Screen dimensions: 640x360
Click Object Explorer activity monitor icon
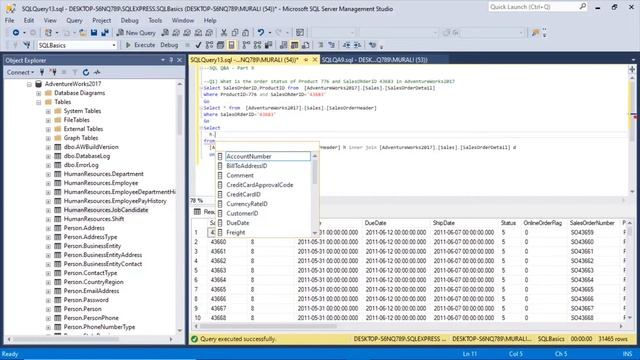point(97,72)
